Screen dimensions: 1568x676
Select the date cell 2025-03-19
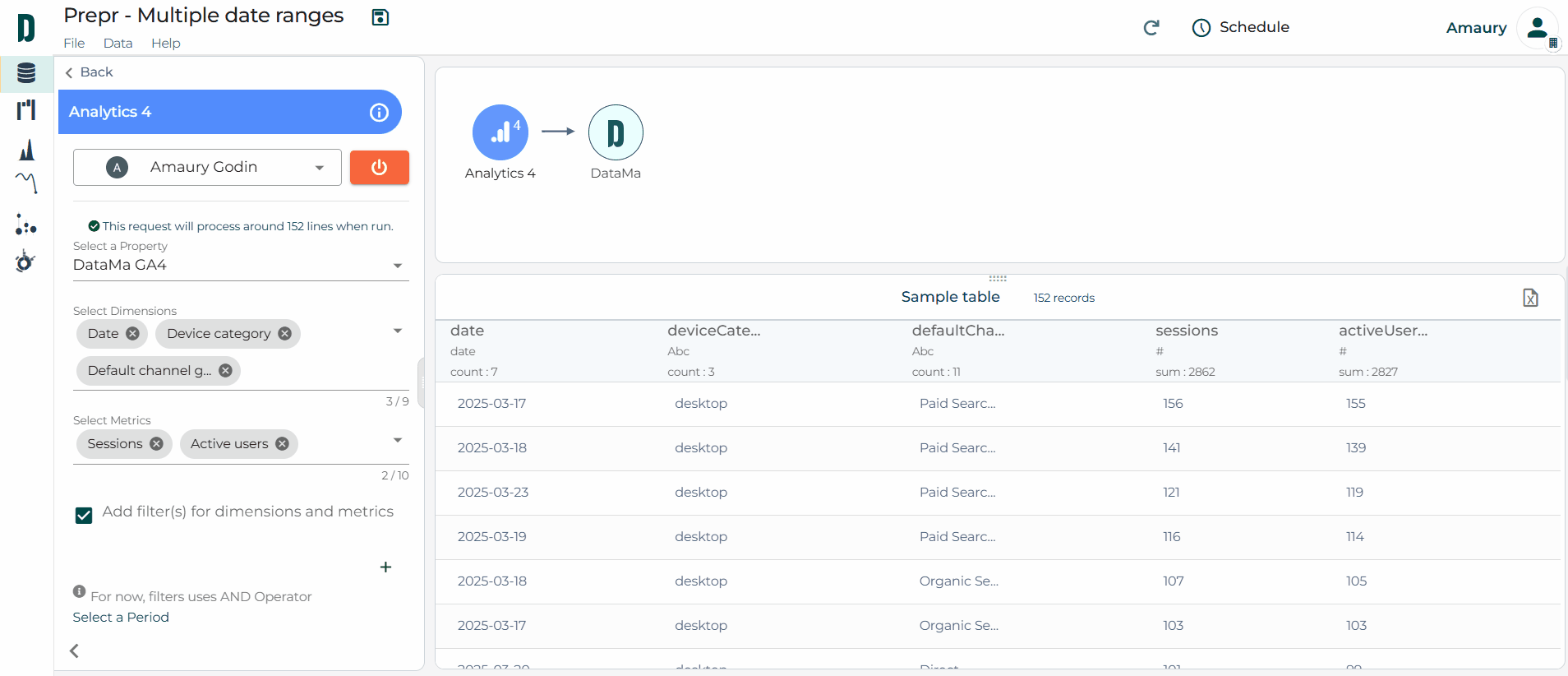pyautogui.click(x=491, y=537)
